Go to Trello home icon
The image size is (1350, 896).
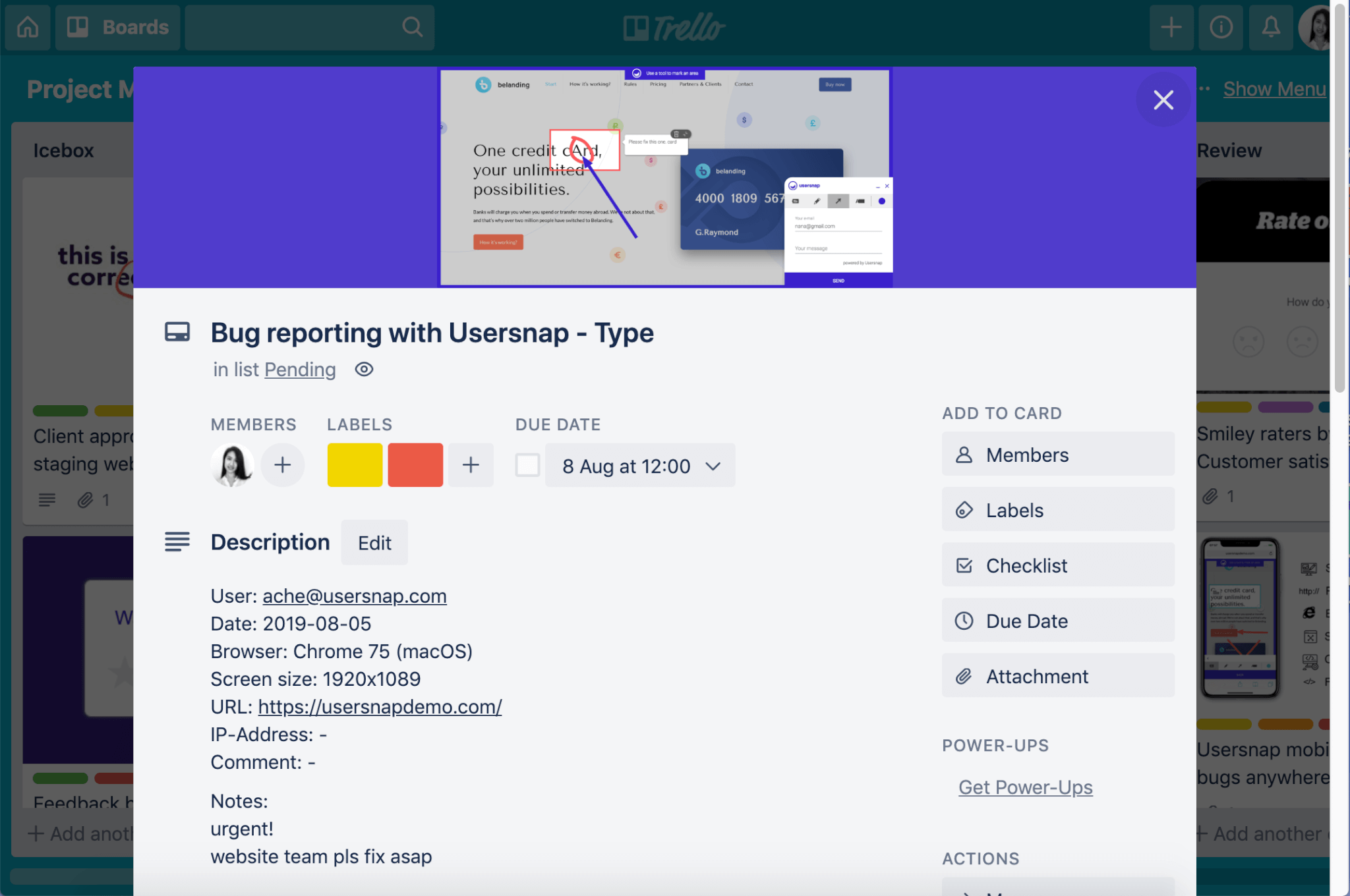tap(28, 27)
